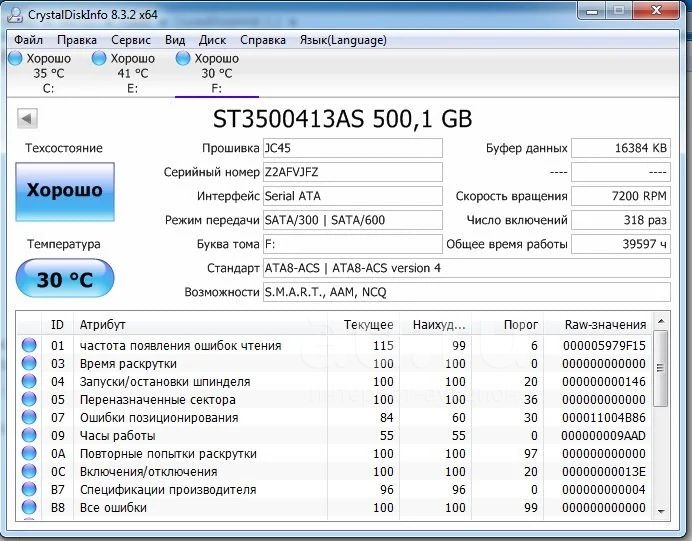Click status orb for attribute 0A
The image size is (692, 541).
[29, 453]
